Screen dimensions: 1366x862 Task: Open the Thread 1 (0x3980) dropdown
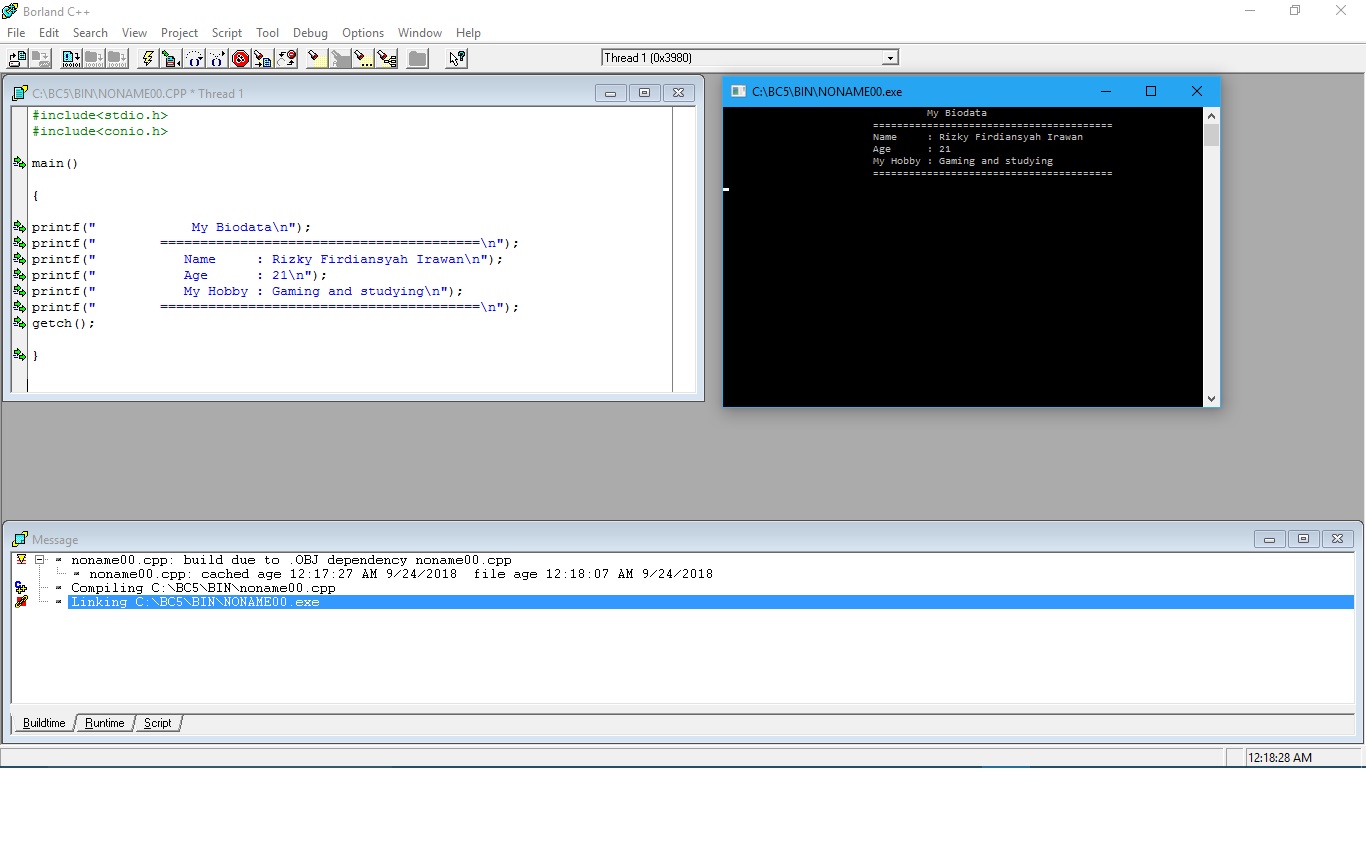click(x=889, y=57)
